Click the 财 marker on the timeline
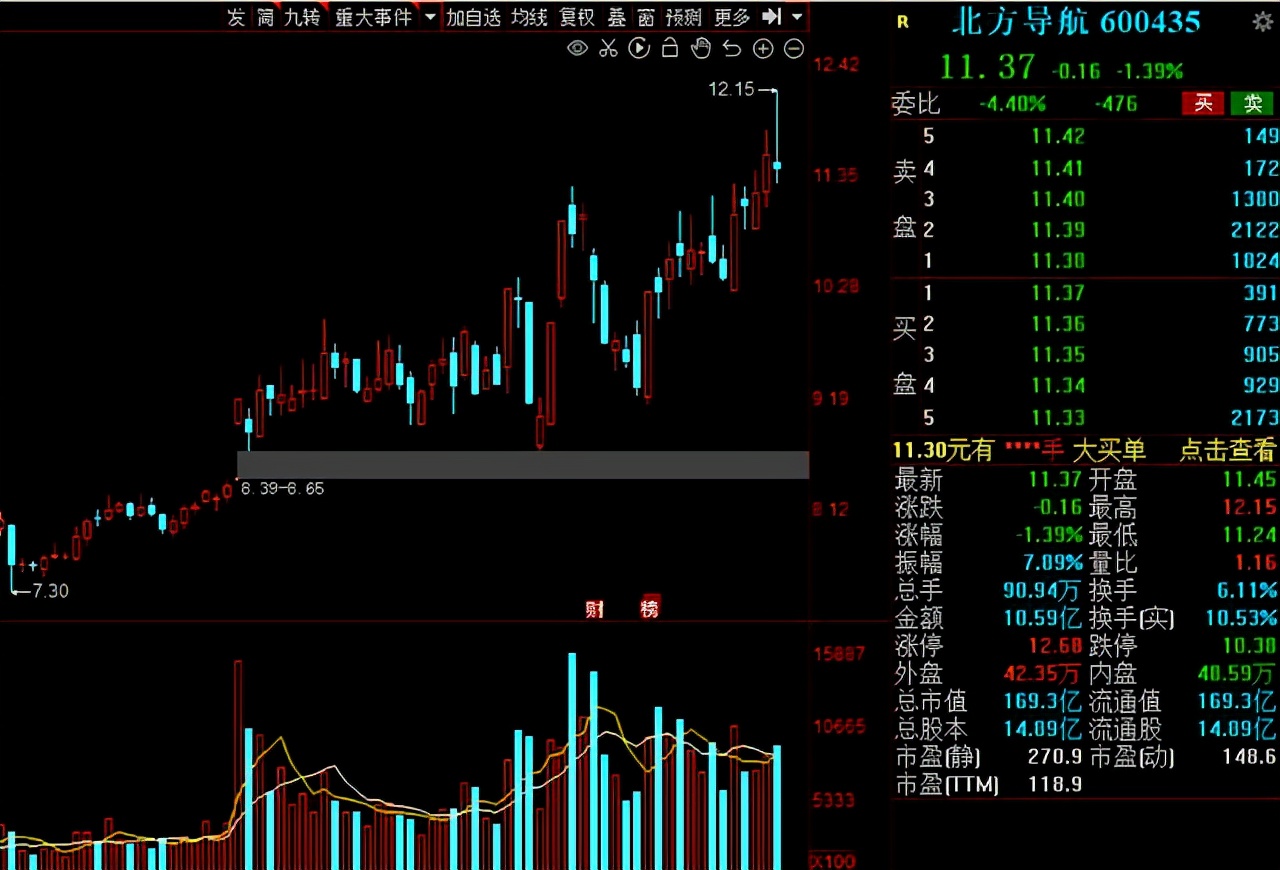The image size is (1280, 870). coord(595,608)
